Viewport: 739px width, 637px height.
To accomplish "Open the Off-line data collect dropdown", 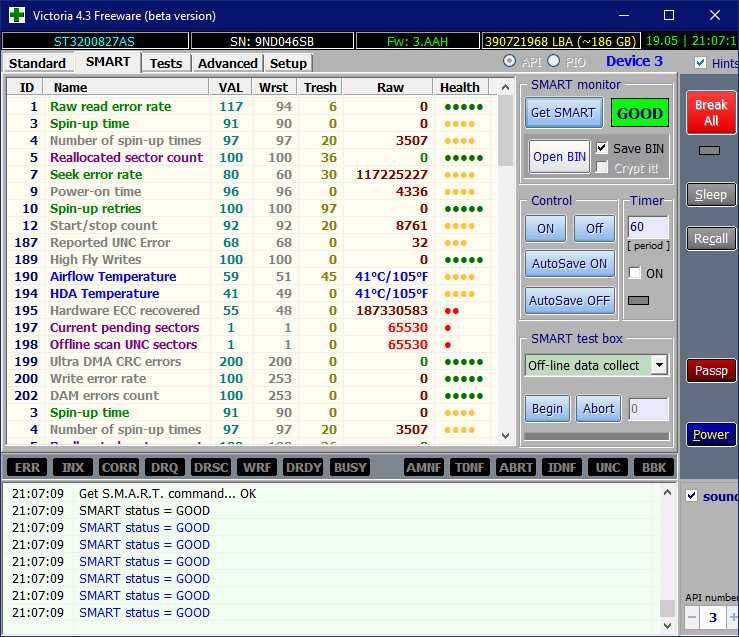I will coord(659,365).
